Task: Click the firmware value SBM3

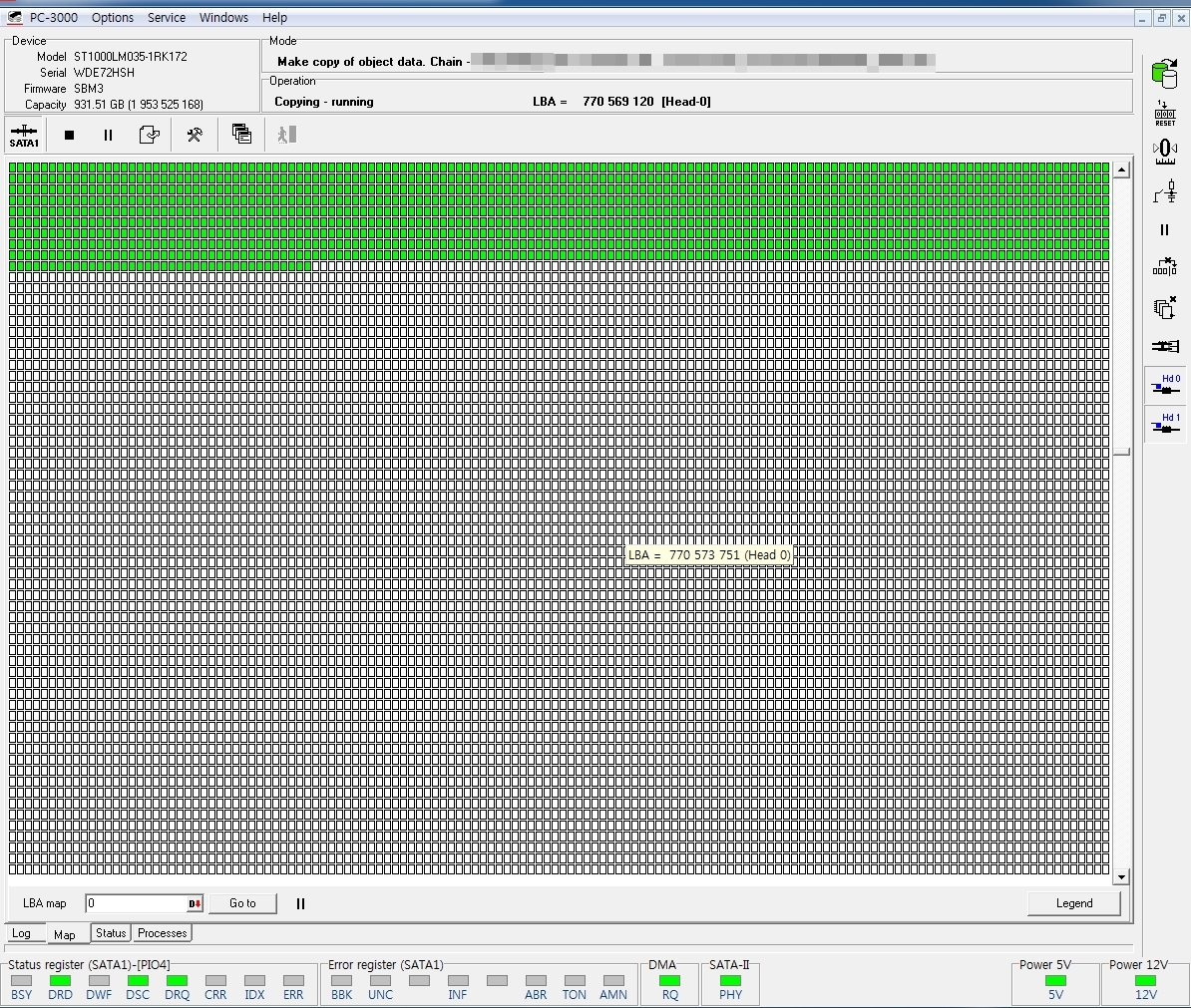Action: pos(88,88)
